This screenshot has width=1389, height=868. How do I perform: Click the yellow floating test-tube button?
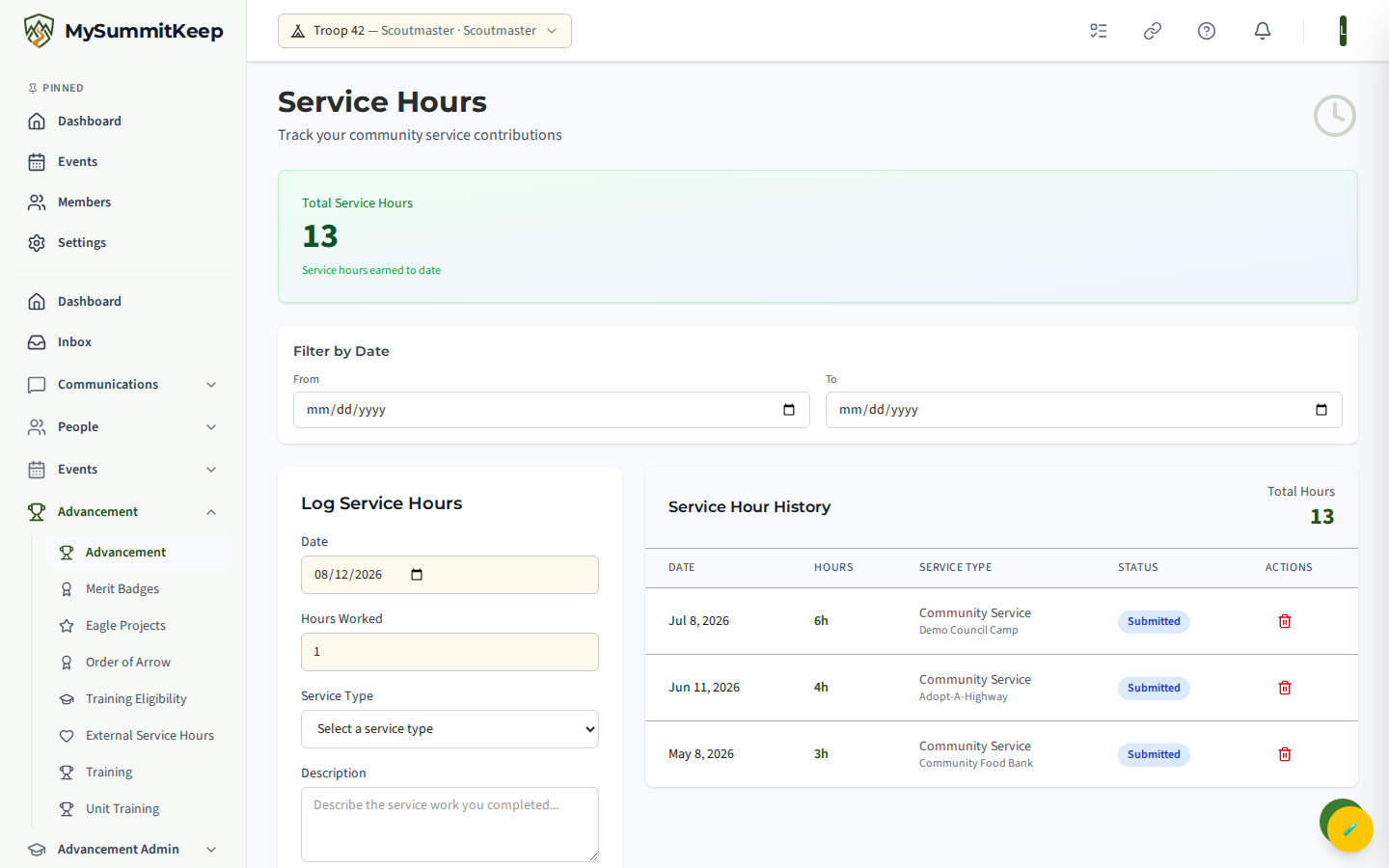point(1350,829)
